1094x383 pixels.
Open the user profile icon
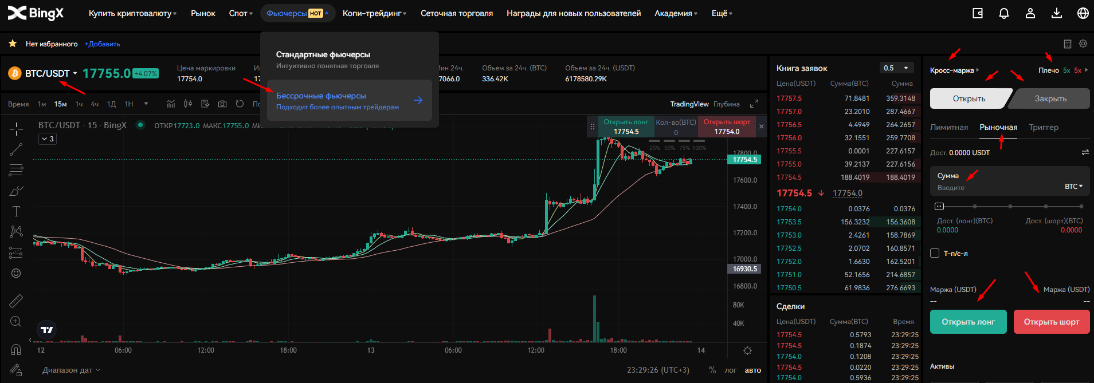click(1031, 13)
